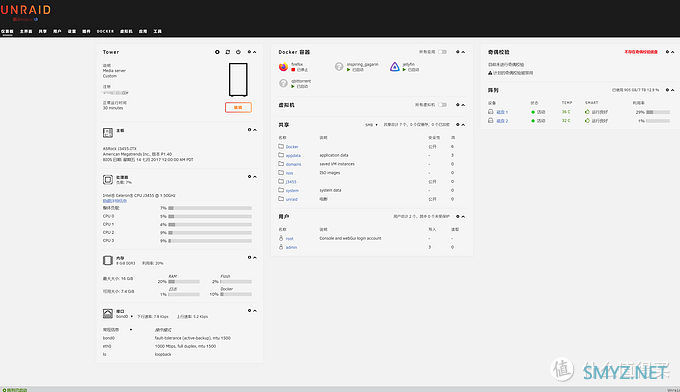Open processor panel gear settings
This screenshot has width=680, height=392.
[249, 176]
